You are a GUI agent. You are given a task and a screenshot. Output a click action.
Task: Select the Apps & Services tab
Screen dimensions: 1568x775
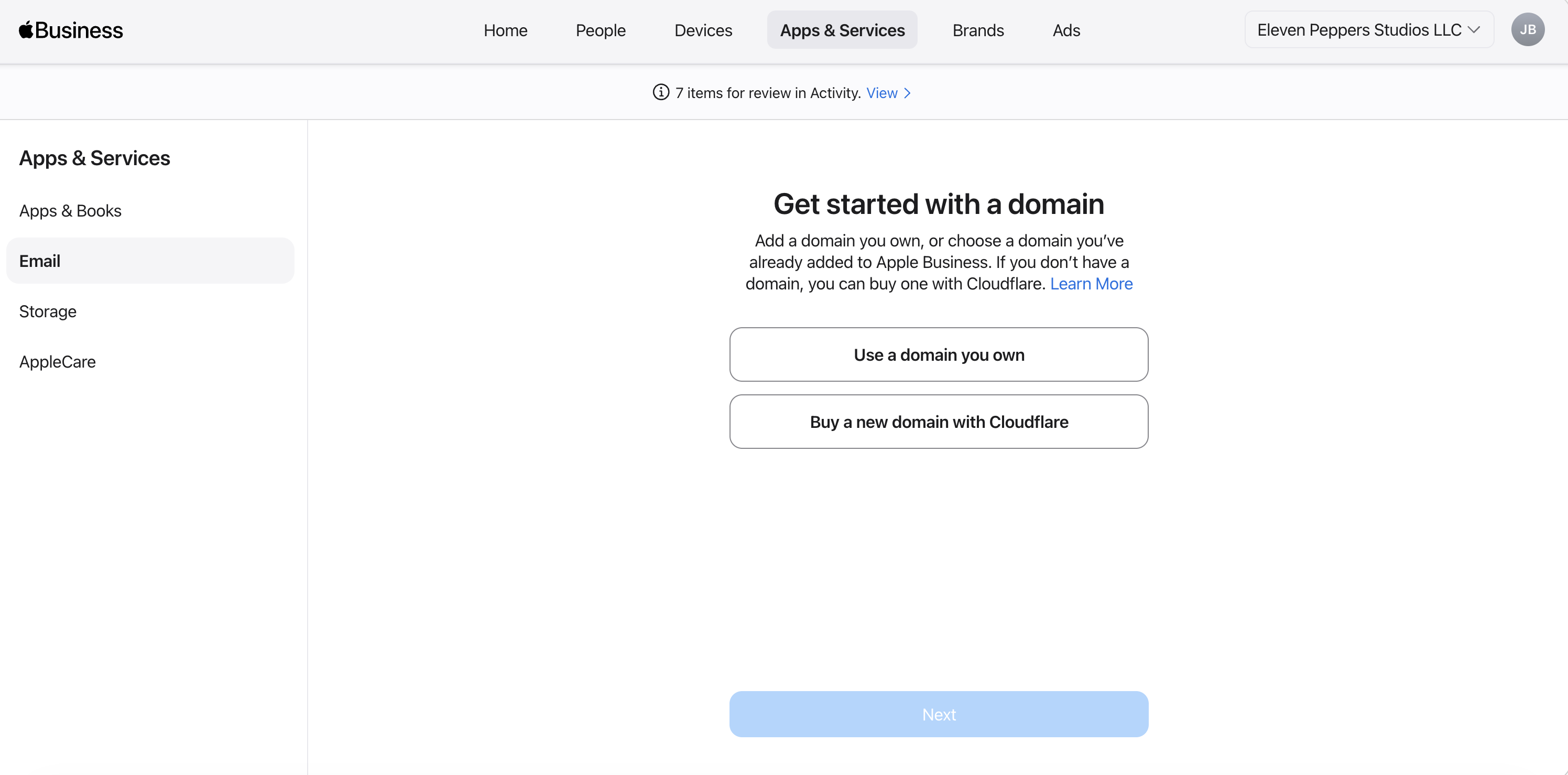tap(842, 30)
